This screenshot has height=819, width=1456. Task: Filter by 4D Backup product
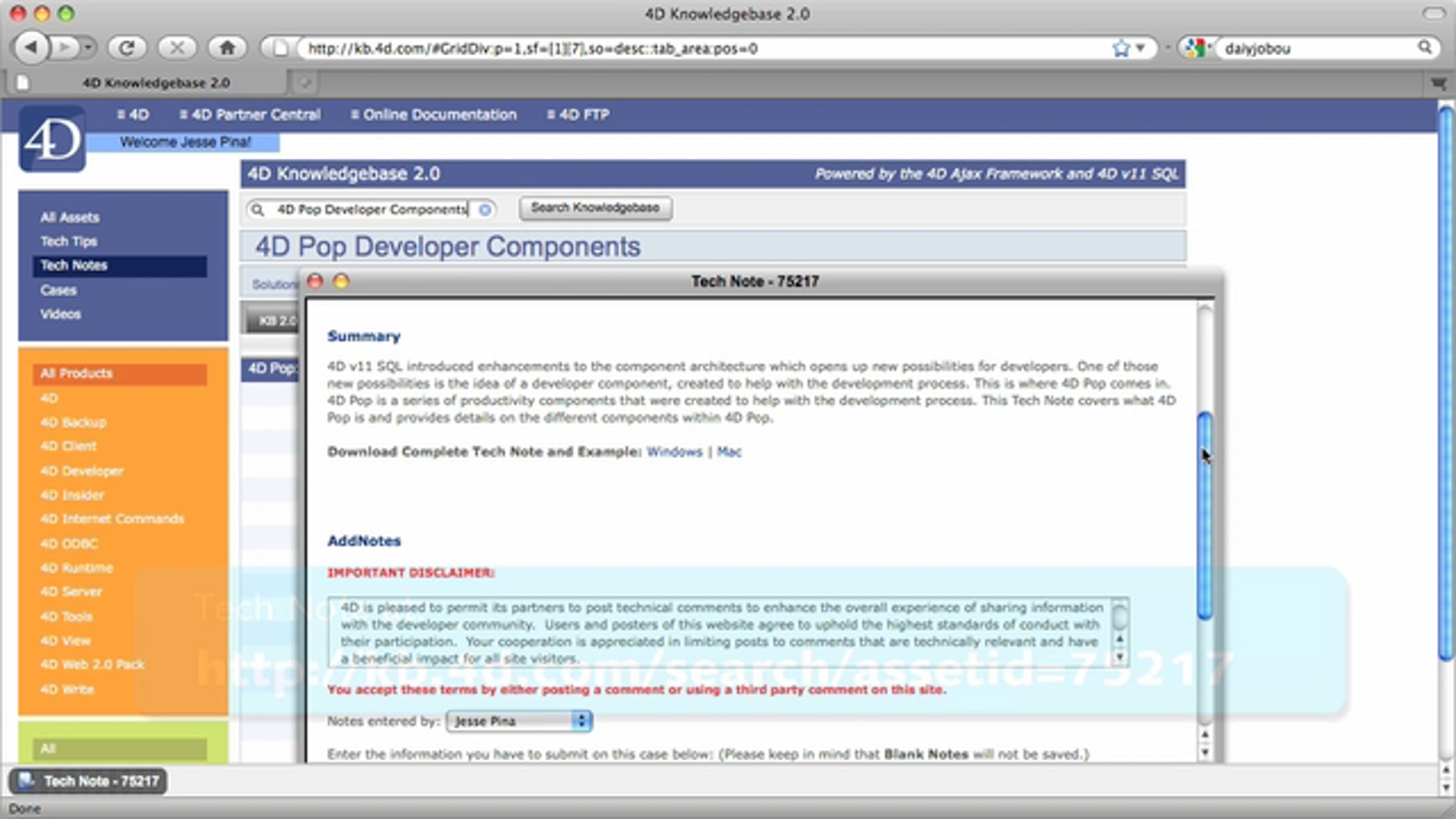tap(73, 422)
